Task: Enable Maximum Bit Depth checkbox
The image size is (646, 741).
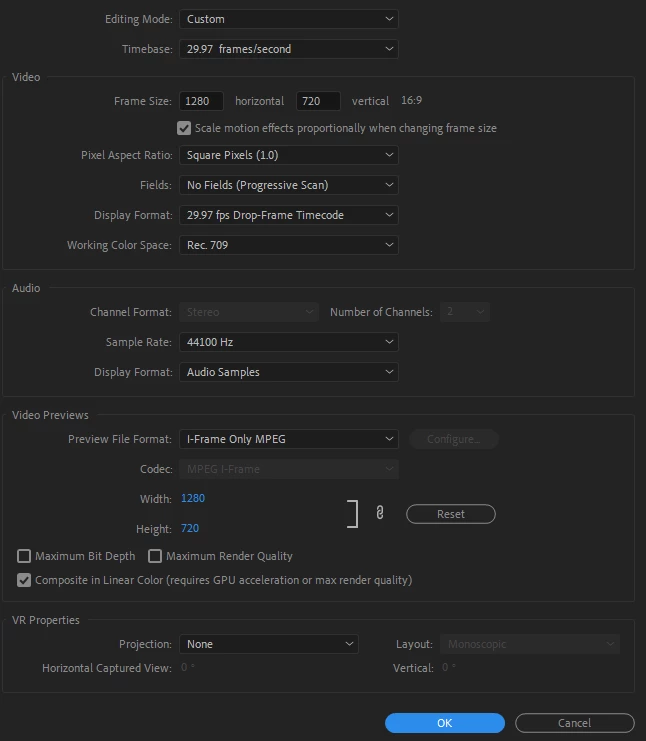Action: (24, 556)
